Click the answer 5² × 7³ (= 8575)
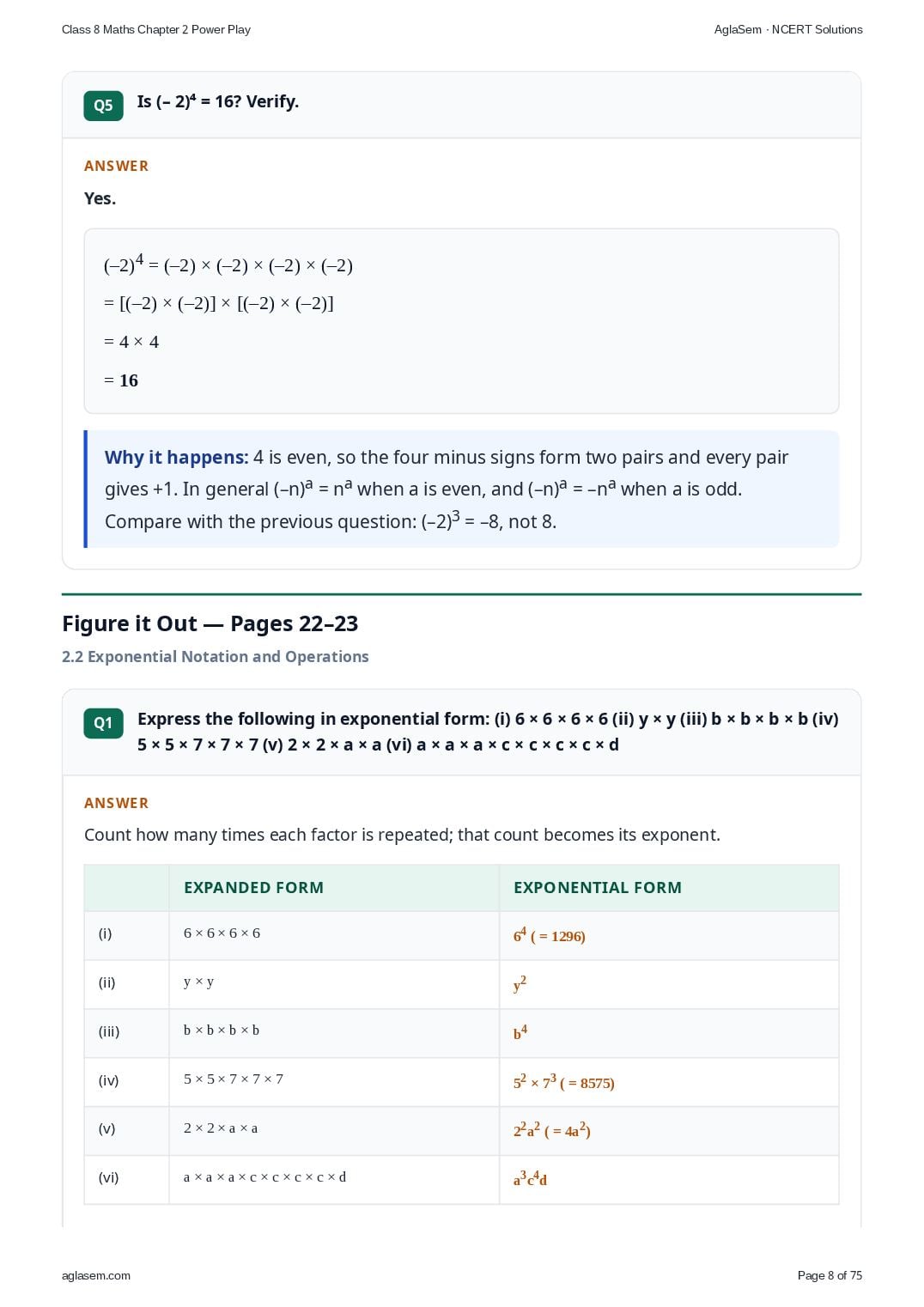This screenshot has width=924, height=1307. 563,1081
